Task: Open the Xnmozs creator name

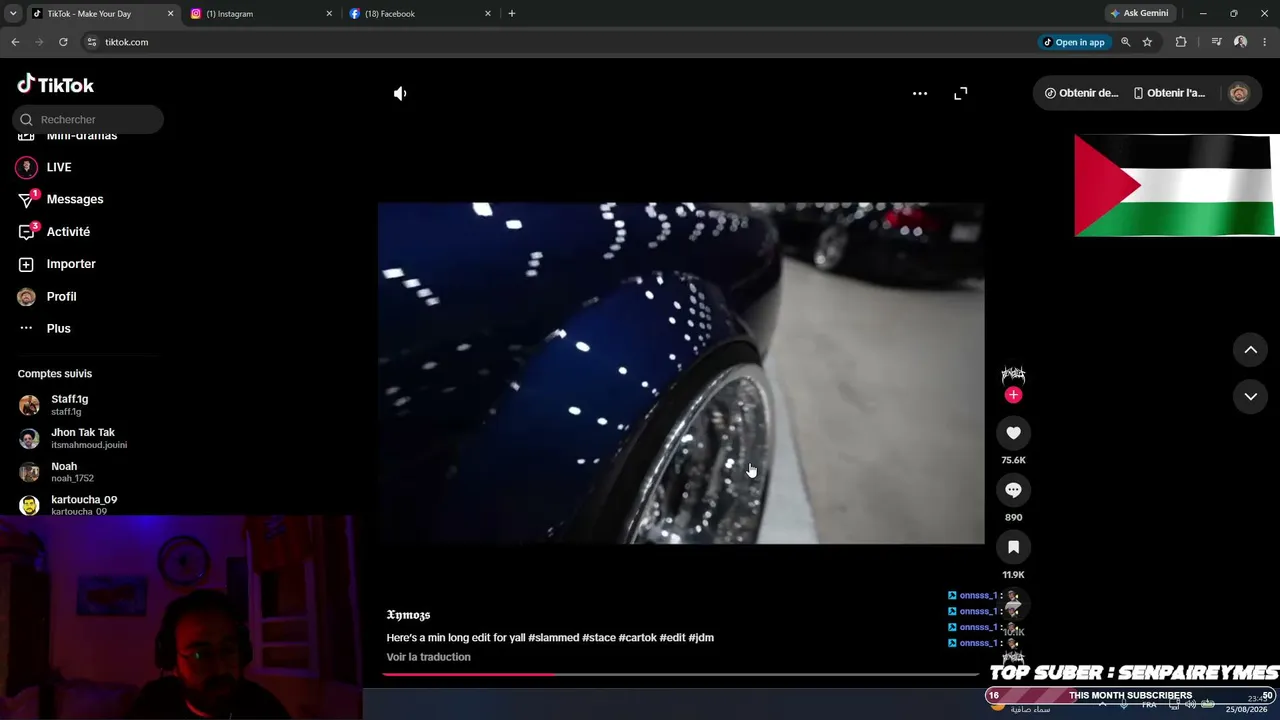Action: click(x=408, y=615)
